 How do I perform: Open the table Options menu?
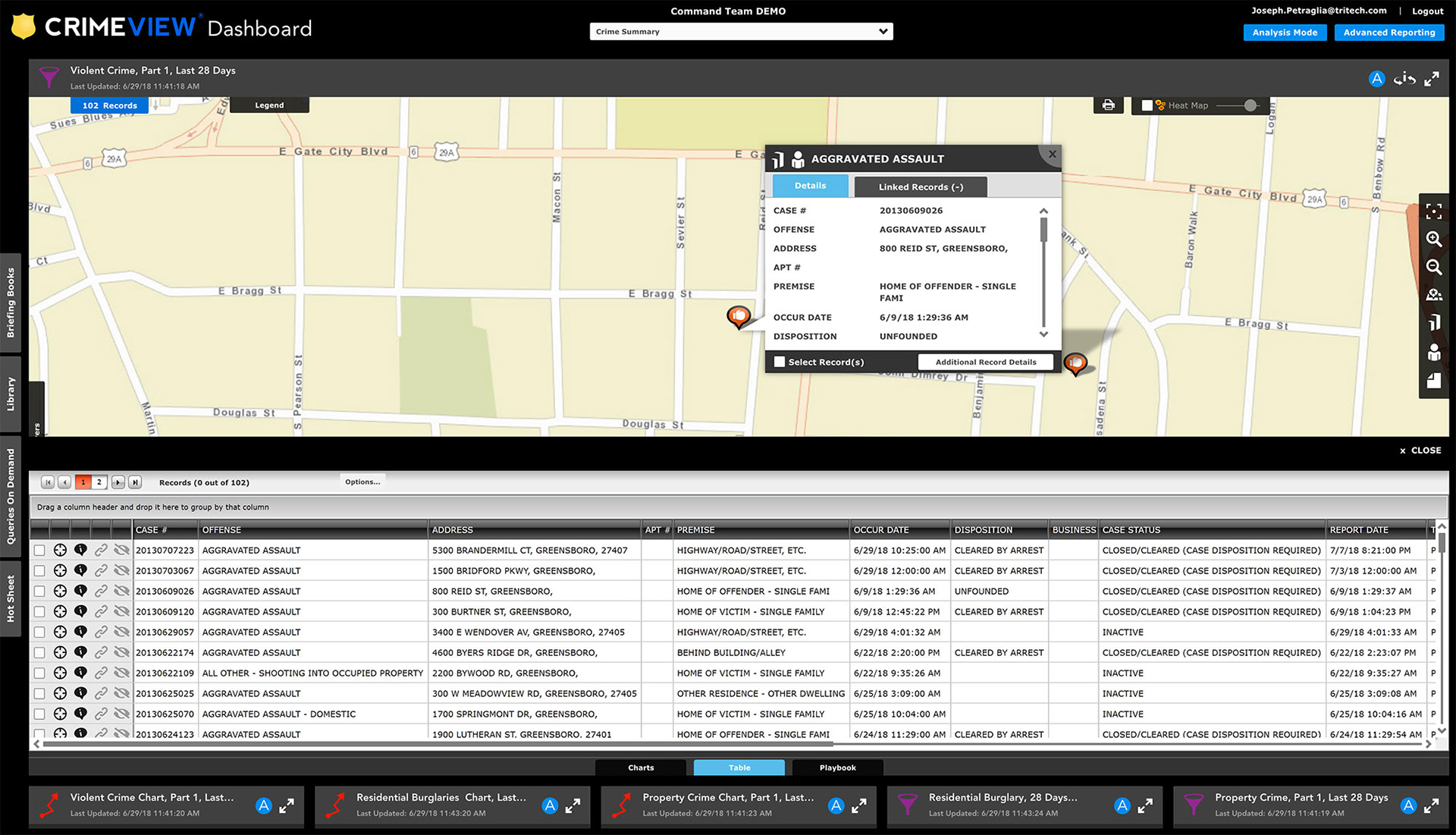(x=362, y=482)
